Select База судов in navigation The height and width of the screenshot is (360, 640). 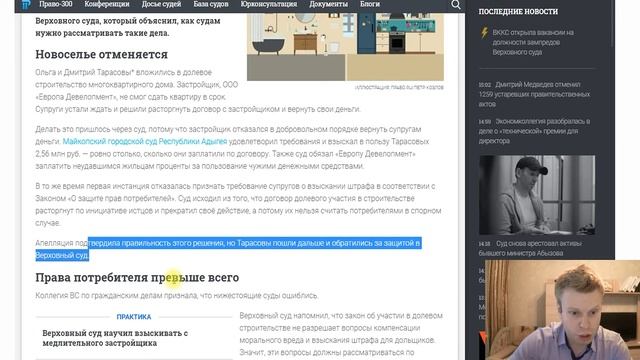(211, 4)
